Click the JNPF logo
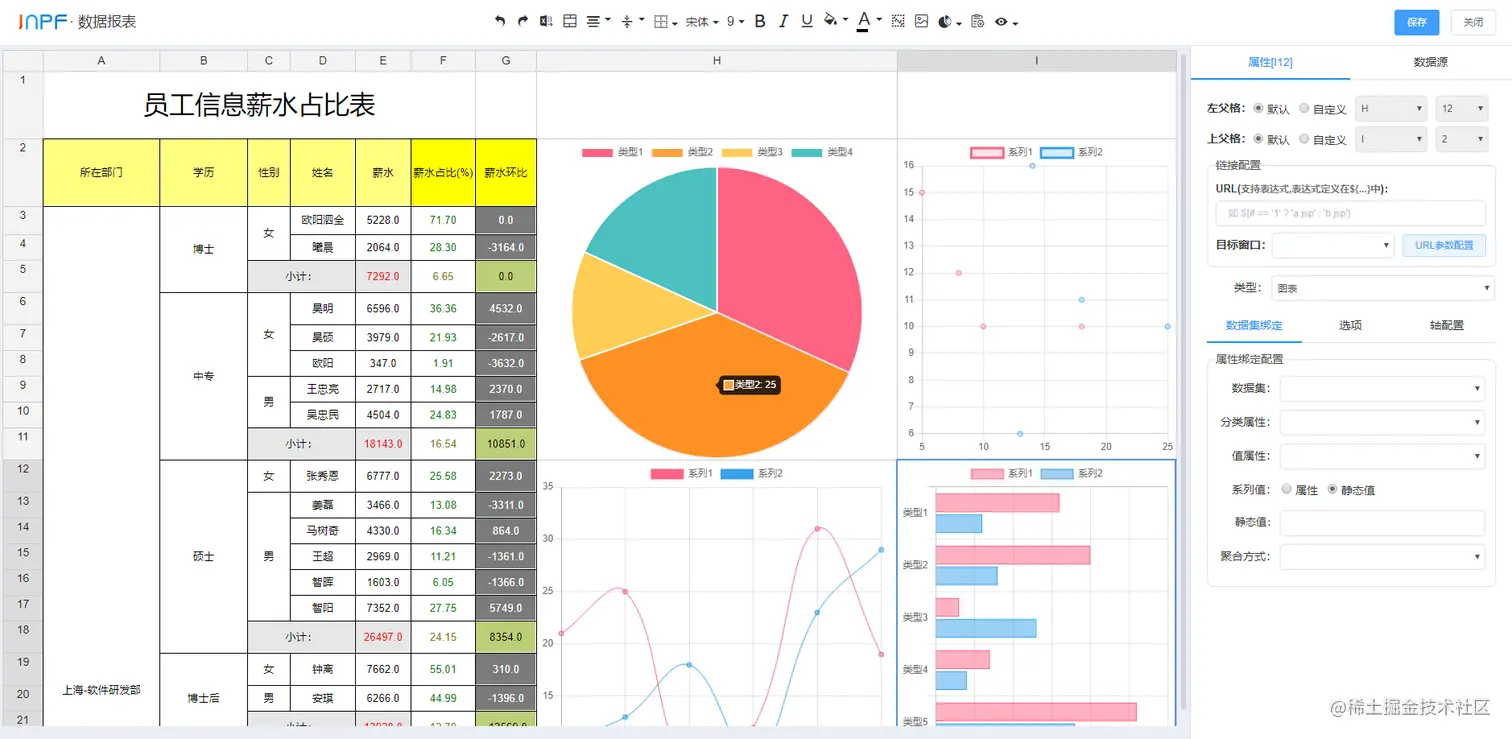 pyautogui.click(x=44, y=21)
